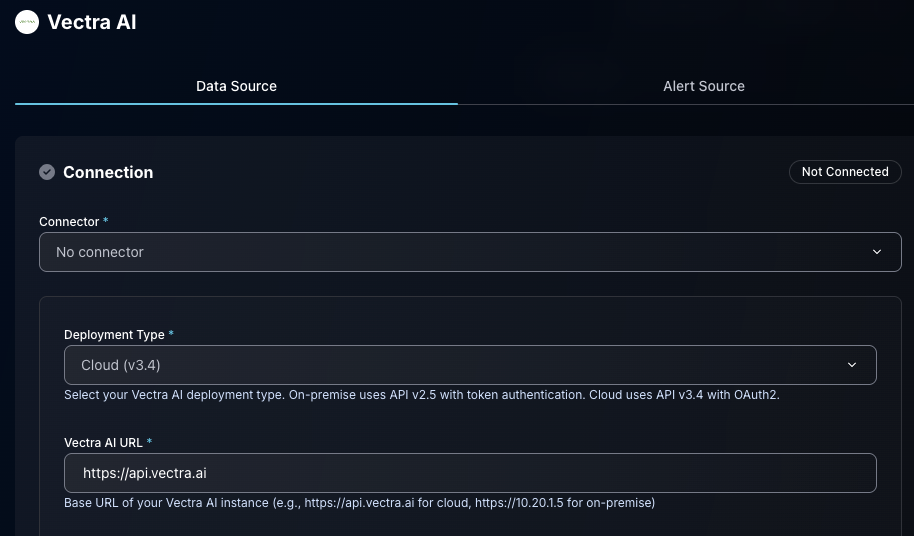Image resolution: width=914 pixels, height=536 pixels.
Task: Open the No connector dropdown
Action: pyautogui.click(x=450, y=252)
